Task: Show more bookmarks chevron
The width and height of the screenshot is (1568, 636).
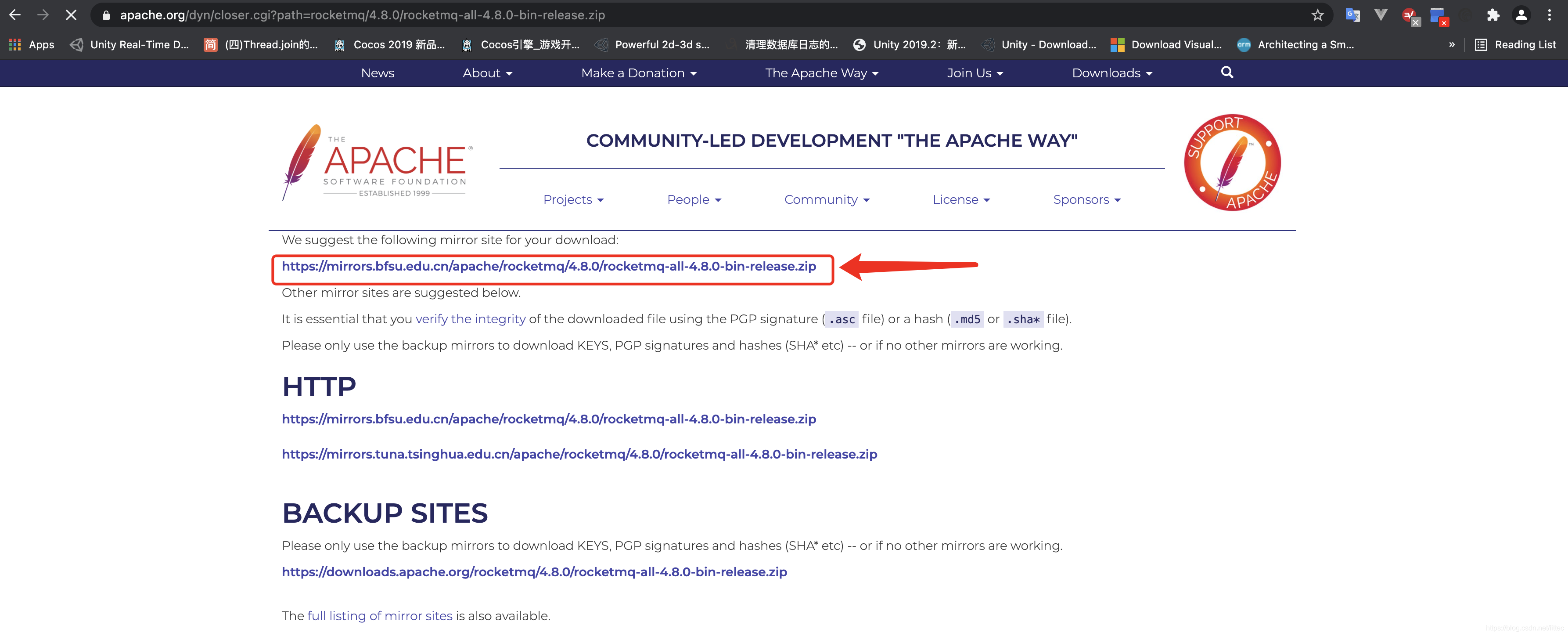Action: (x=1451, y=44)
